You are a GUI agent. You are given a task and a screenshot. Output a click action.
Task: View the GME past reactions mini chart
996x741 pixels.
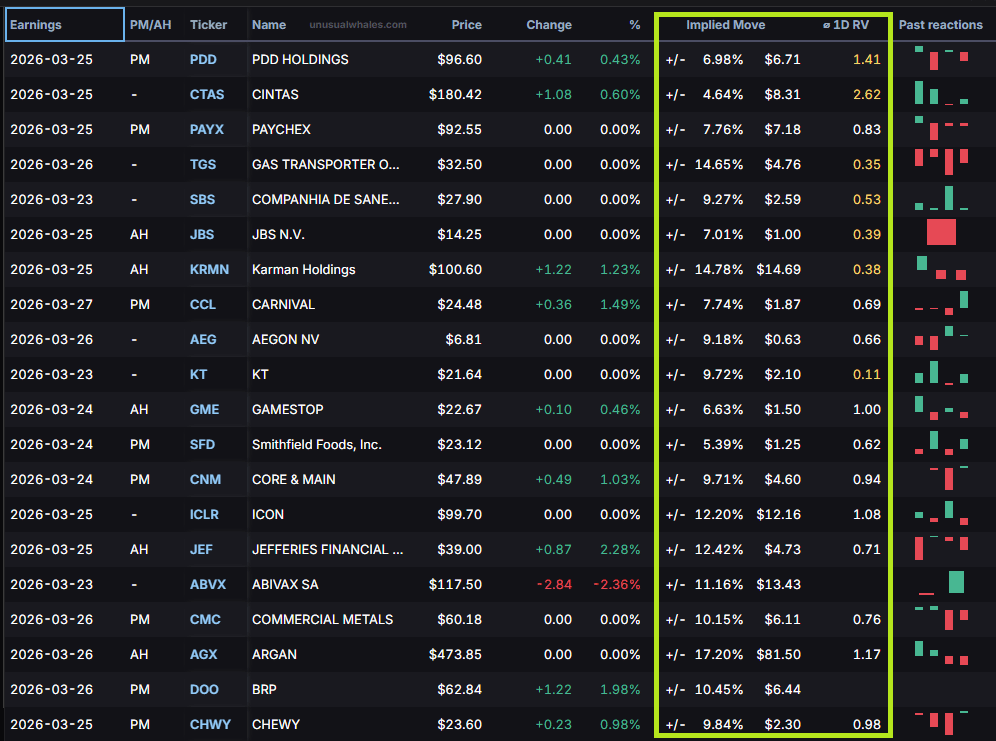coord(941,408)
